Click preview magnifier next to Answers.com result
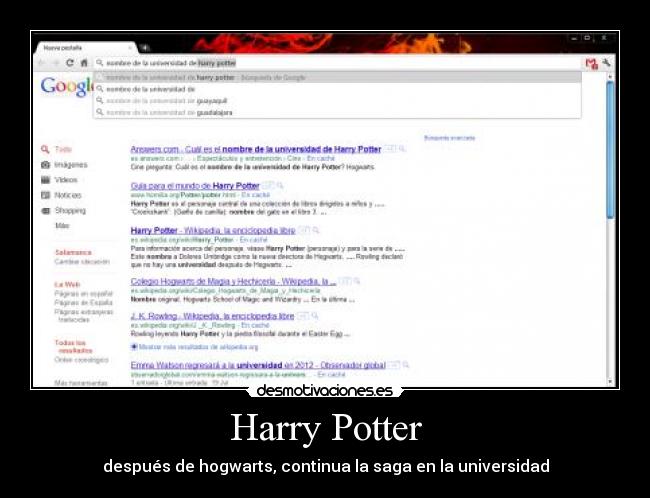The image size is (650, 498). click(401, 148)
